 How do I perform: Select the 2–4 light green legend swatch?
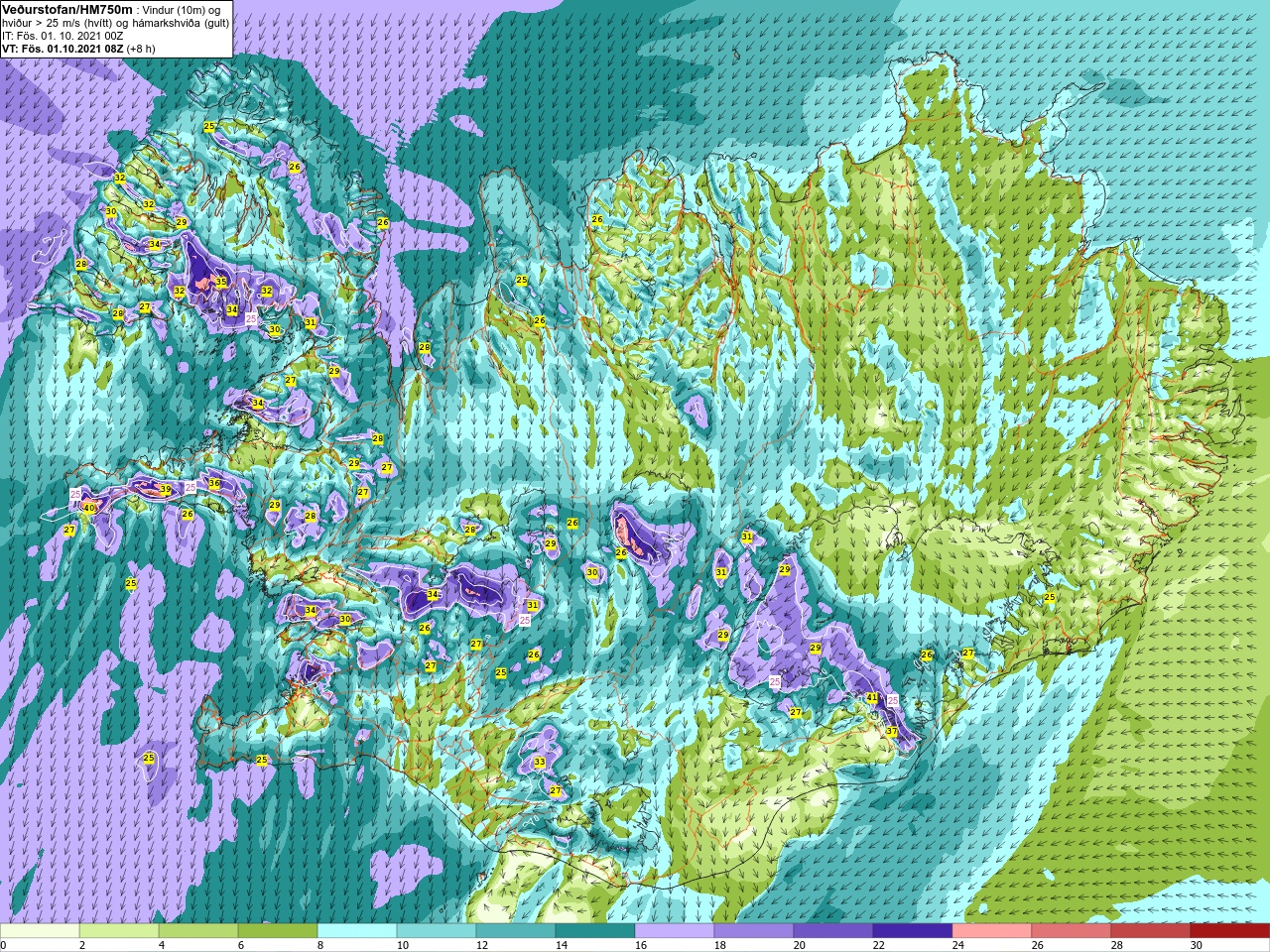click(119, 931)
